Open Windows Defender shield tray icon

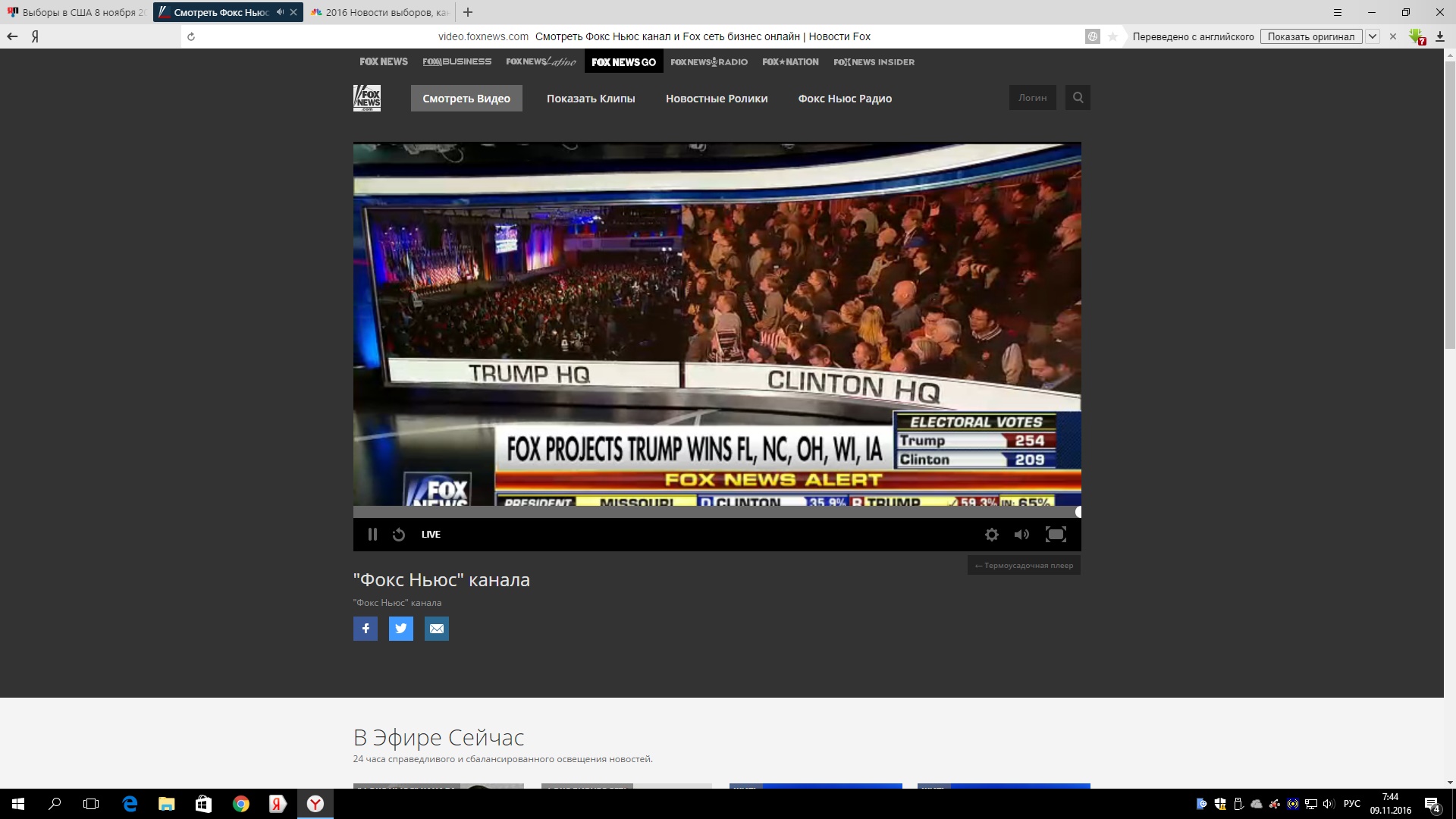(1220, 804)
